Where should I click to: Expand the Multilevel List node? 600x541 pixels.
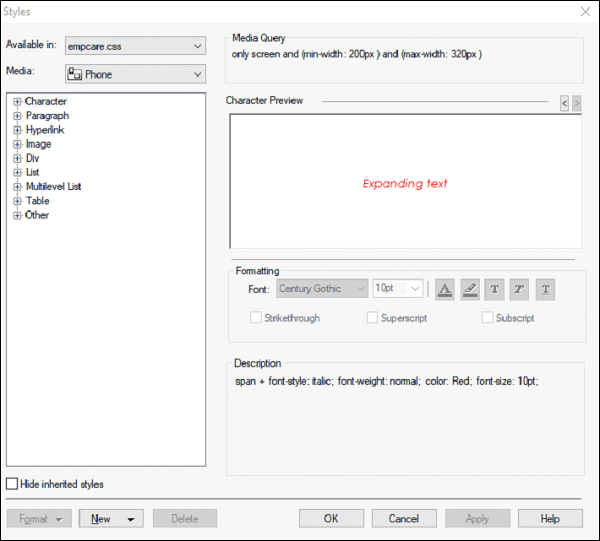[17, 187]
